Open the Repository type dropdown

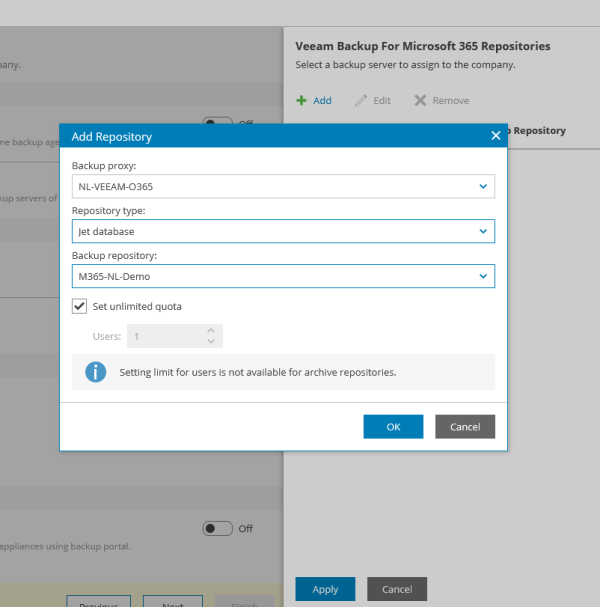pos(283,231)
